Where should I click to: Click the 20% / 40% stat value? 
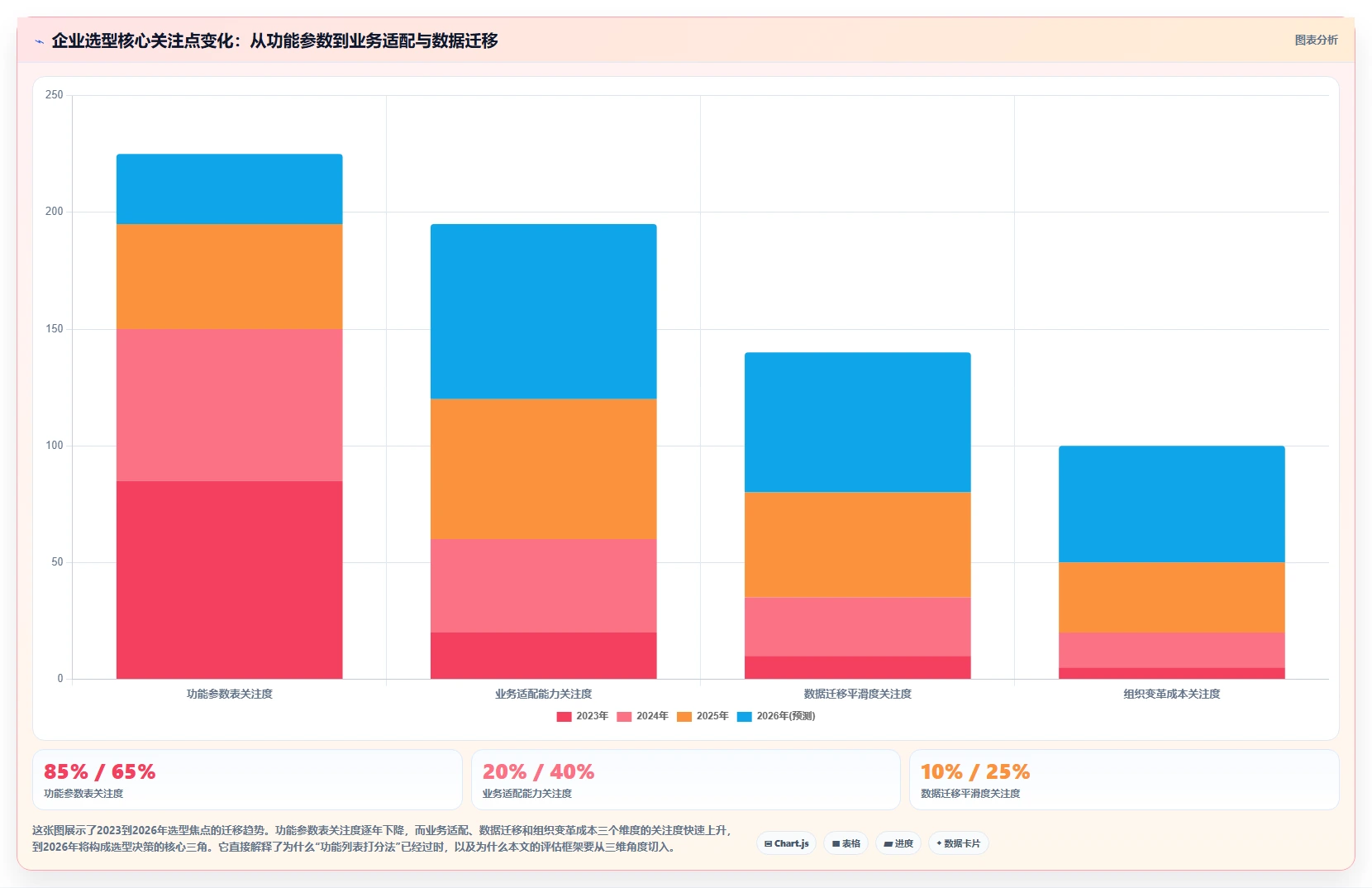click(x=539, y=772)
